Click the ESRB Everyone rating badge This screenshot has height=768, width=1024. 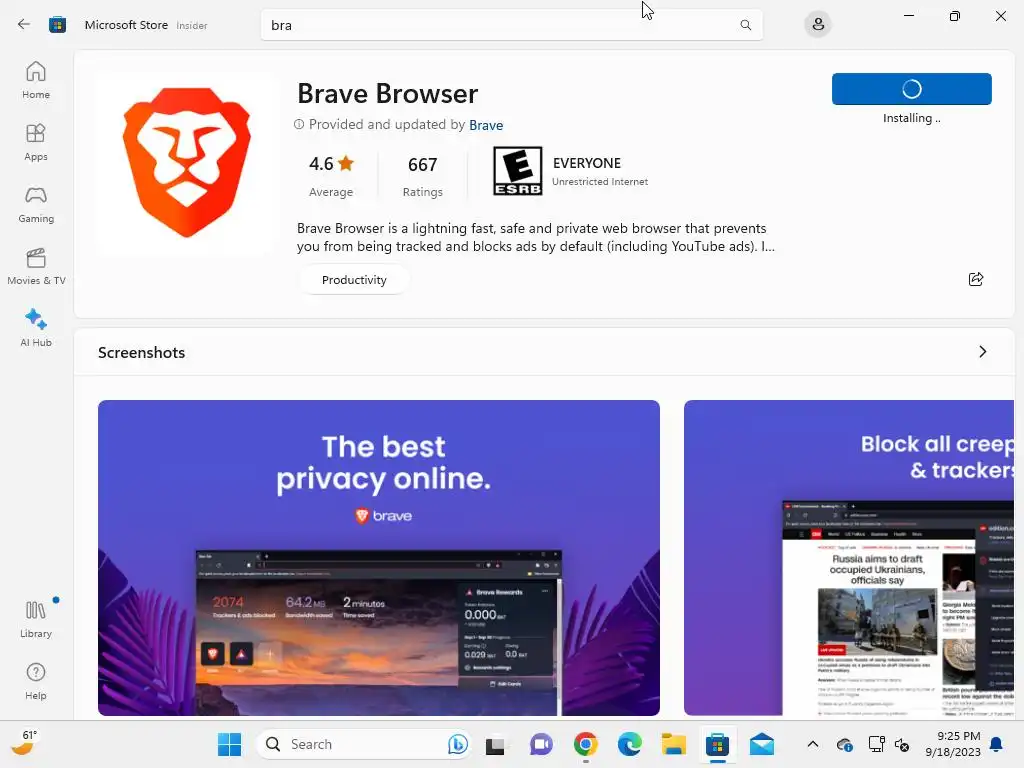(x=517, y=171)
